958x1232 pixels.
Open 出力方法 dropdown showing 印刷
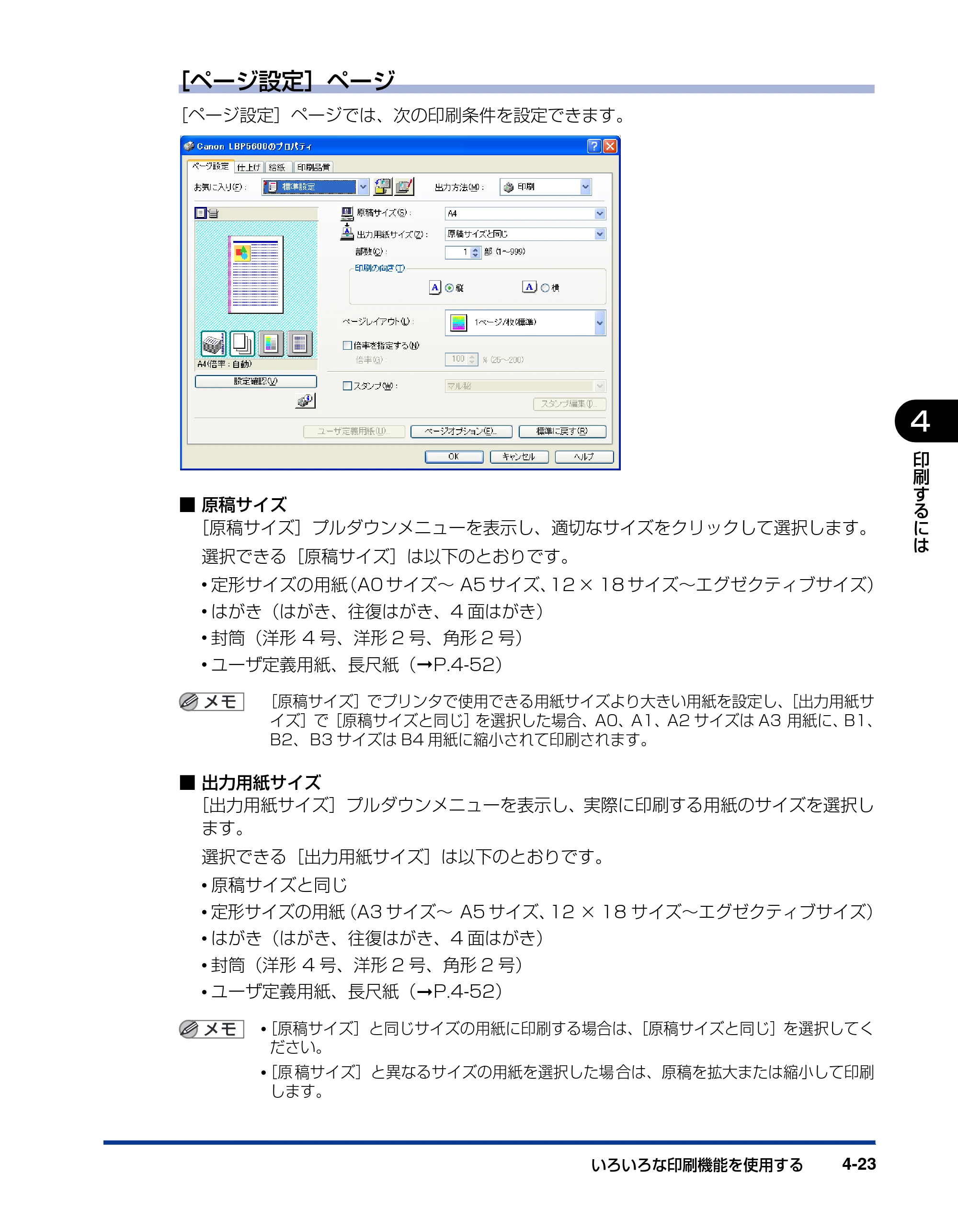pyautogui.click(x=546, y=187)
